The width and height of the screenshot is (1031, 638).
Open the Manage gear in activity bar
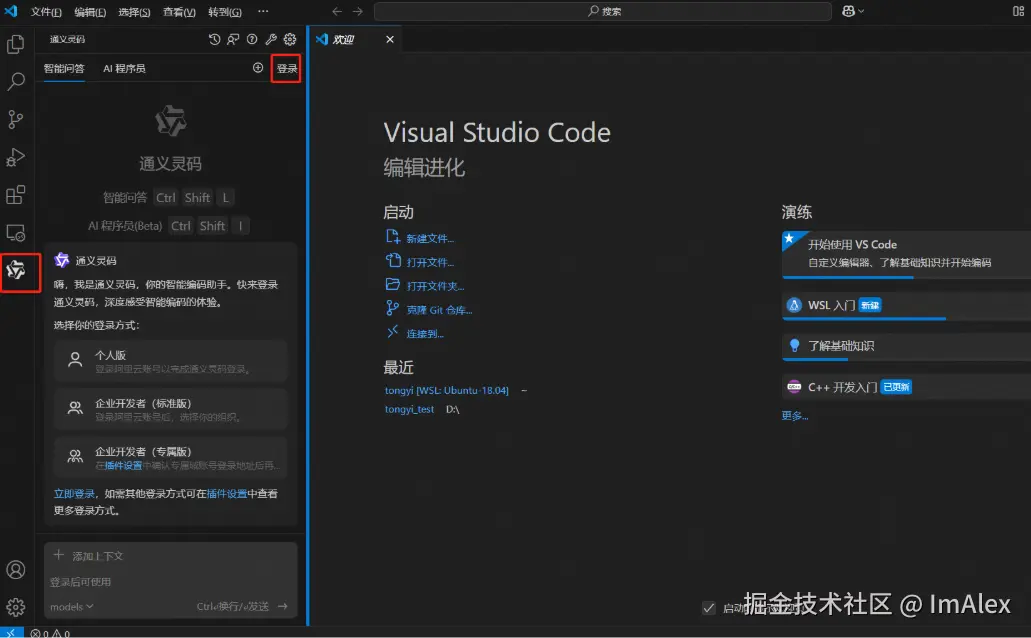15,607
